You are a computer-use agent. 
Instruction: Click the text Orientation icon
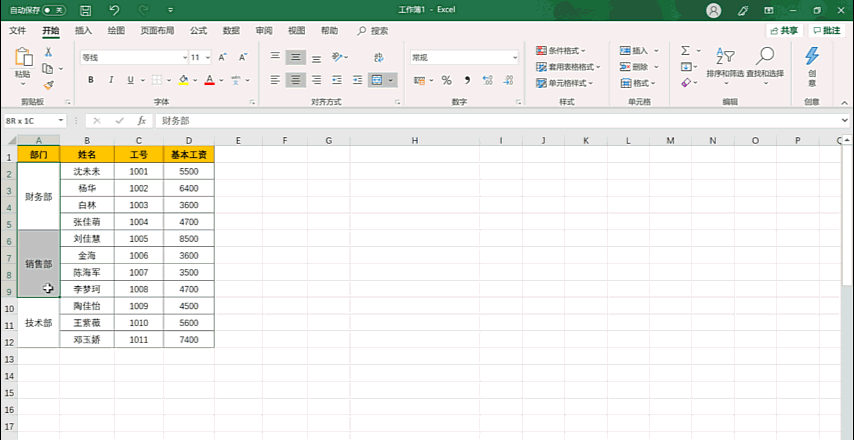[x=338, y=57]
